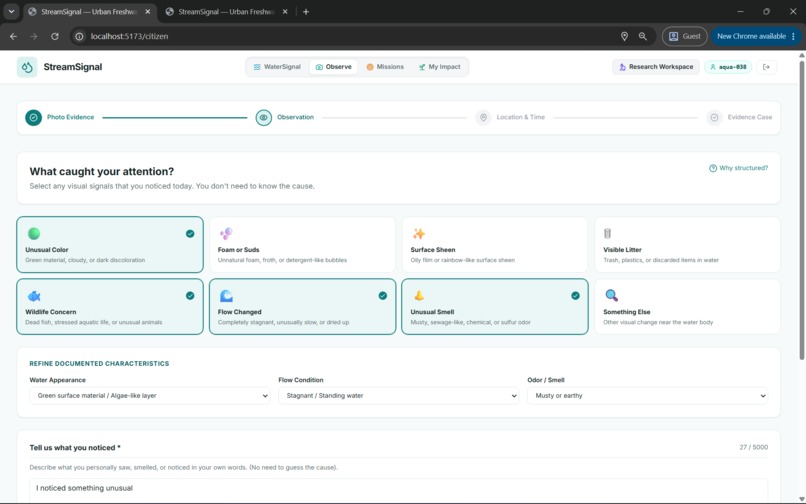The width and height of the screenshot is (806, 504).
Task: Select the Something Else card
Action: pyautogui.click(x=687, y=307)
